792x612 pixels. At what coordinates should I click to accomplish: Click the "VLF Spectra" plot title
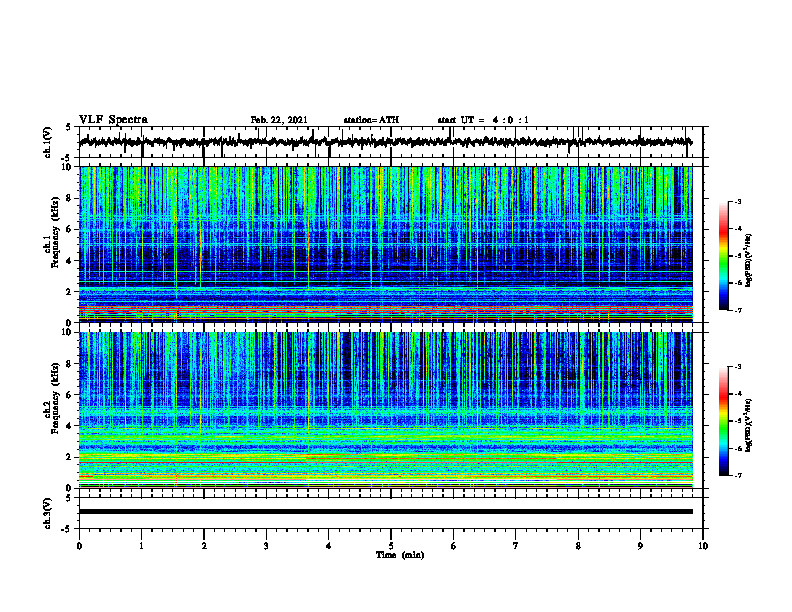point(113,120)
